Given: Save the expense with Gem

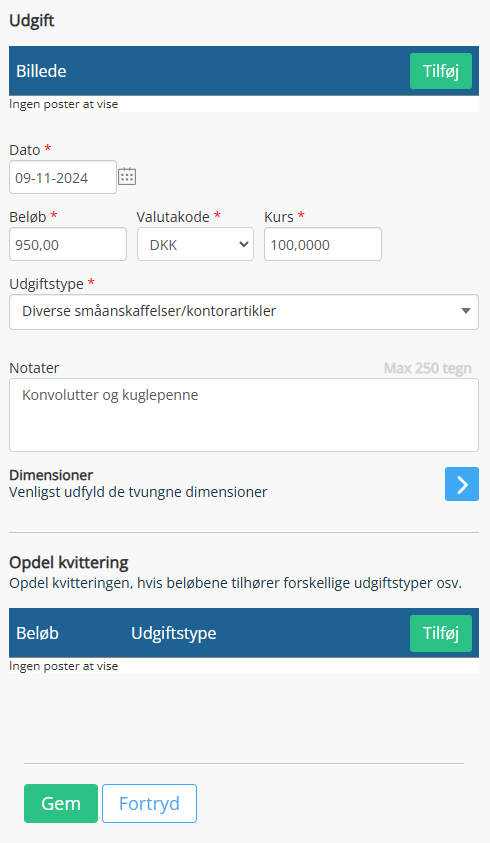Looking at the screenshot, I should pyautogui.click(x=61, y=803).
